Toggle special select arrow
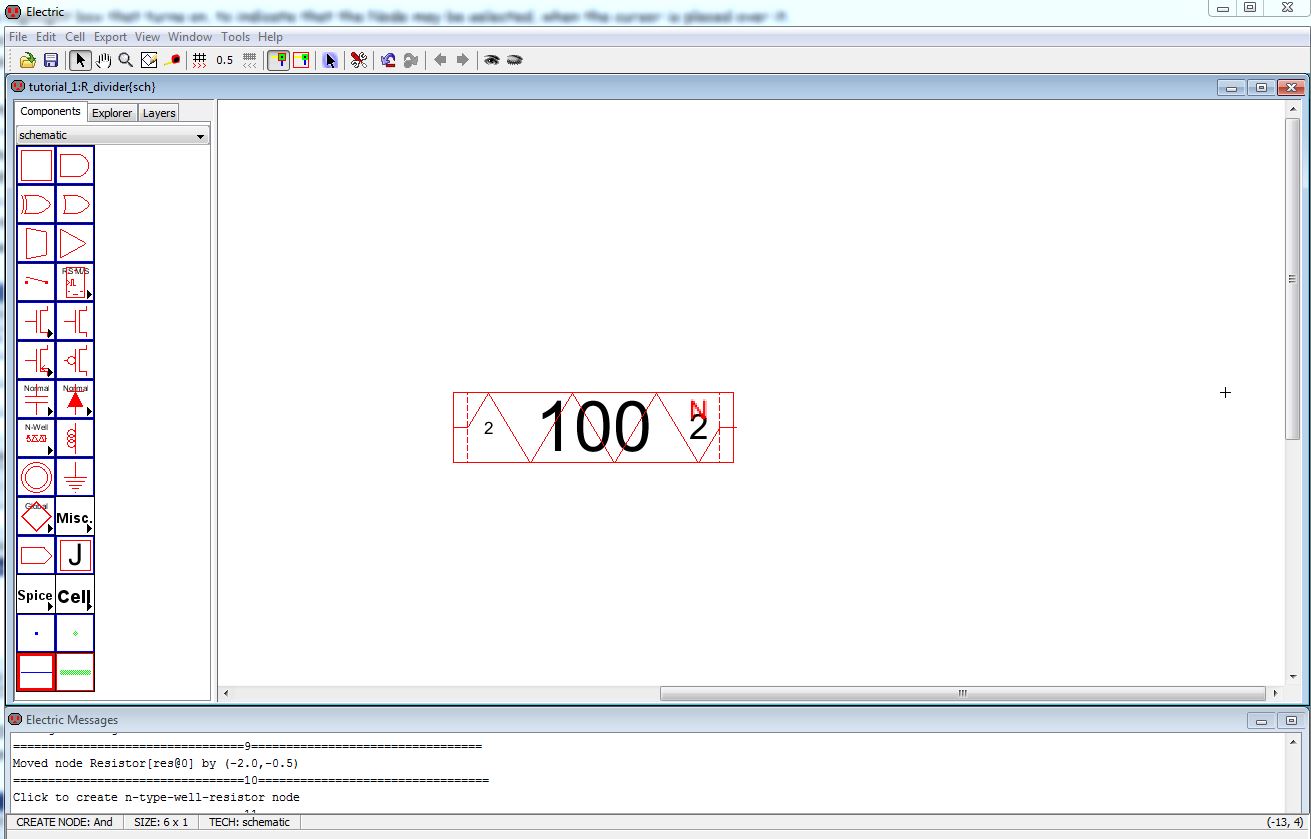Image resolution: width=1311 pixels, height=839 pixels. pos(330,60)
